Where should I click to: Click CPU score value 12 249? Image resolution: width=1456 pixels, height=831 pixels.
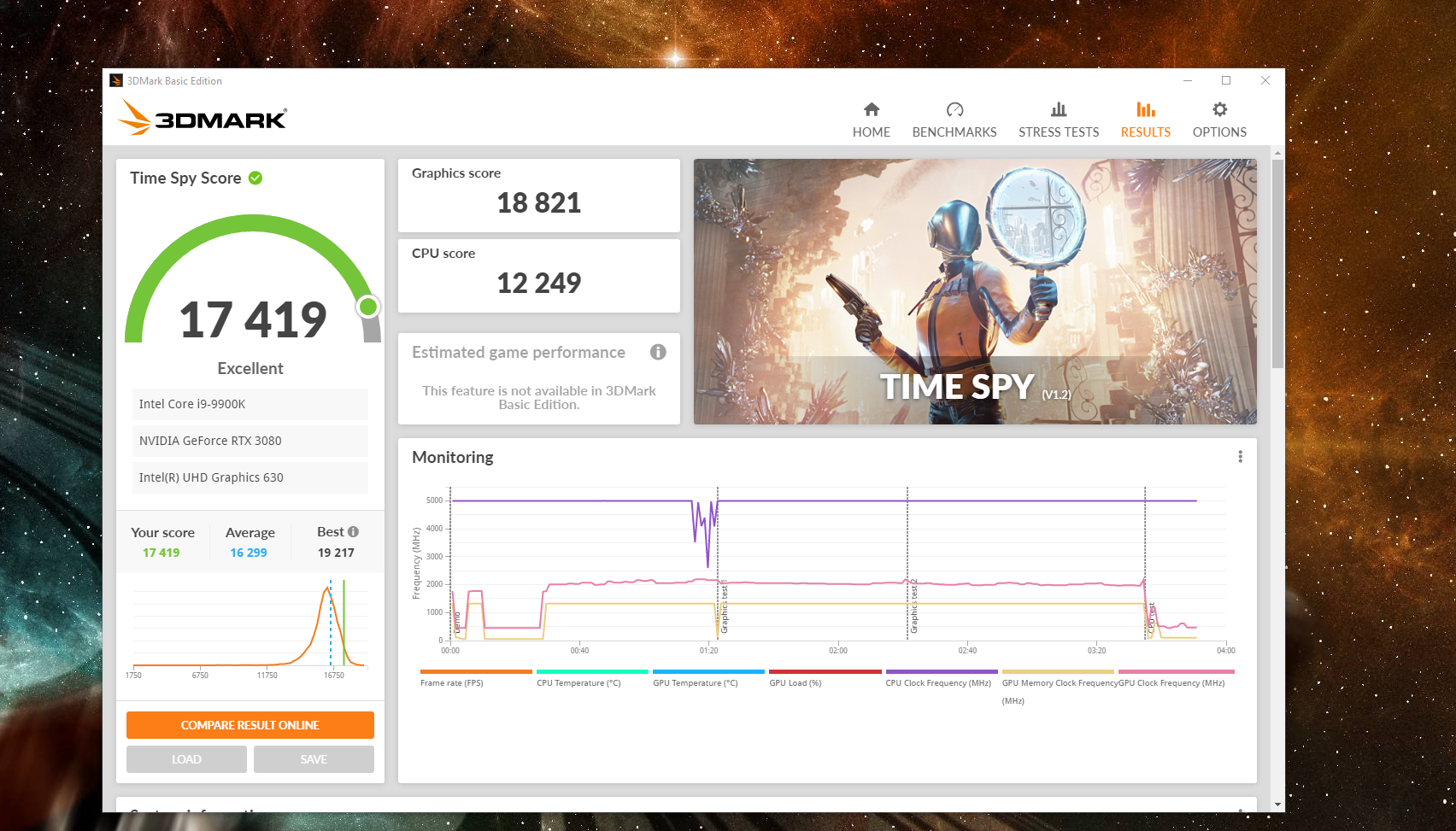[x=539, y=284]
